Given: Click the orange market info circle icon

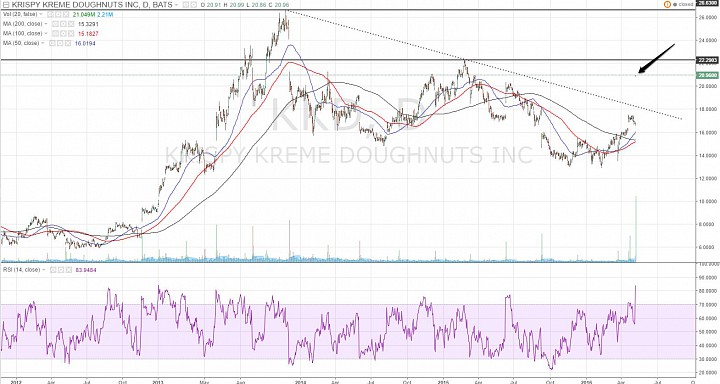Looking at the screenshot, I should click(x=667, y=4).
